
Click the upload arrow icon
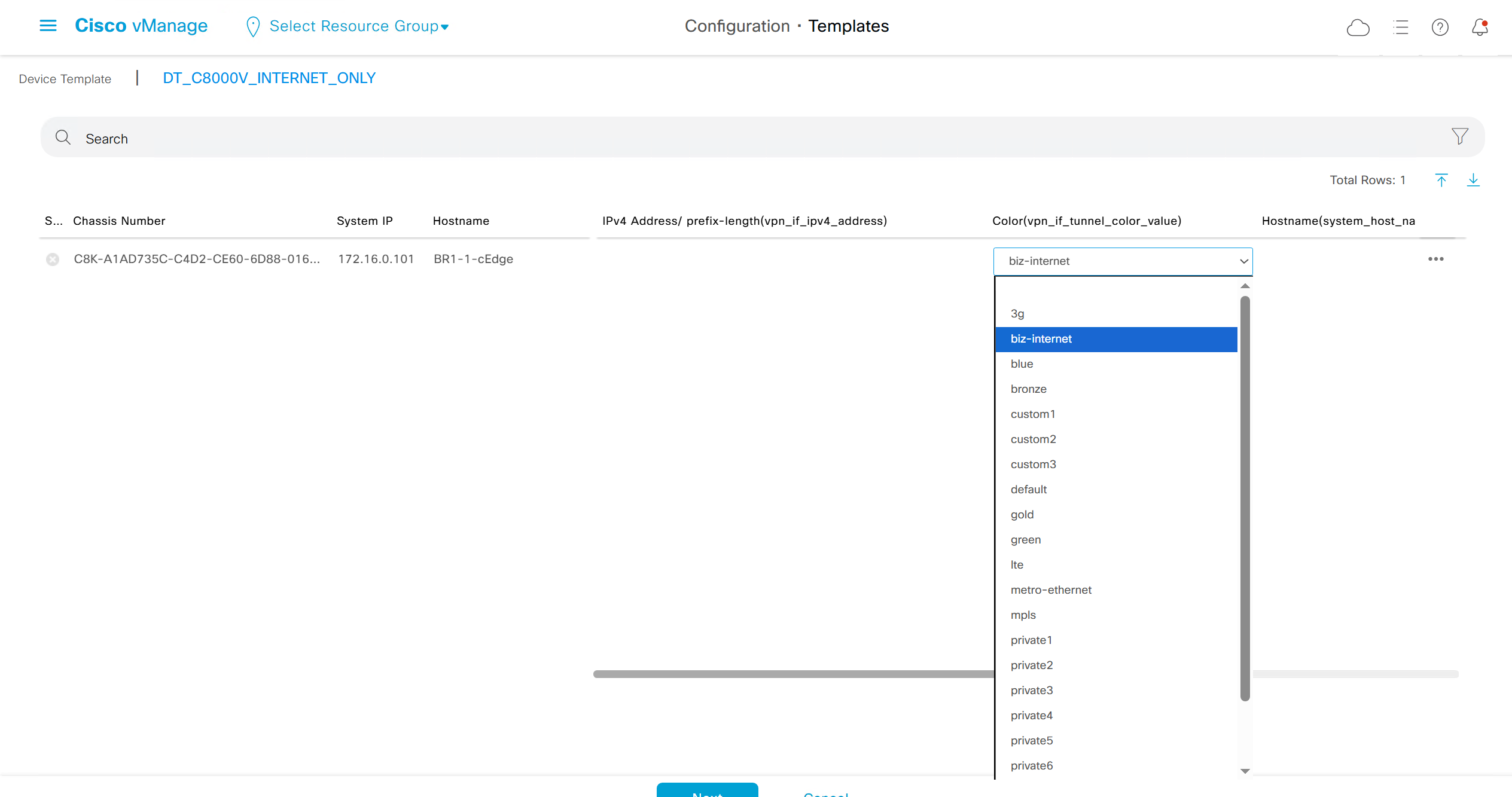(x=1441, y=180)
